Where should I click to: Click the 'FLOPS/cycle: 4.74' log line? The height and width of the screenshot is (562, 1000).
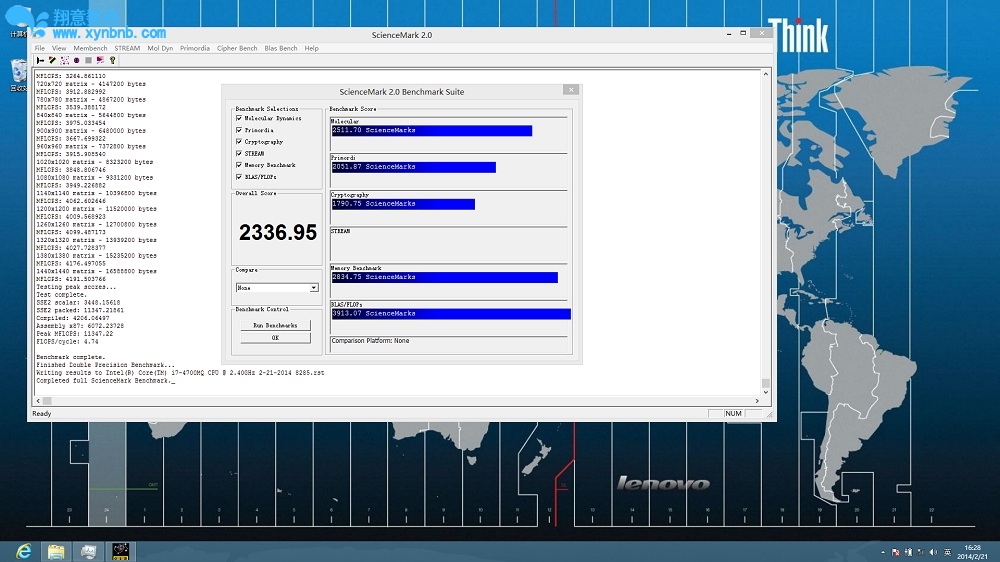tap(67, 341)
